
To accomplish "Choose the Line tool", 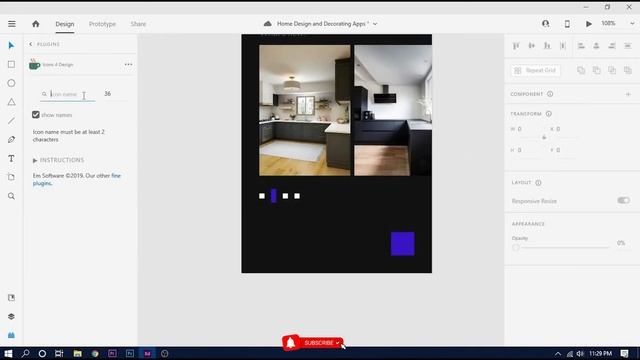I will click(x=11, y=121).
